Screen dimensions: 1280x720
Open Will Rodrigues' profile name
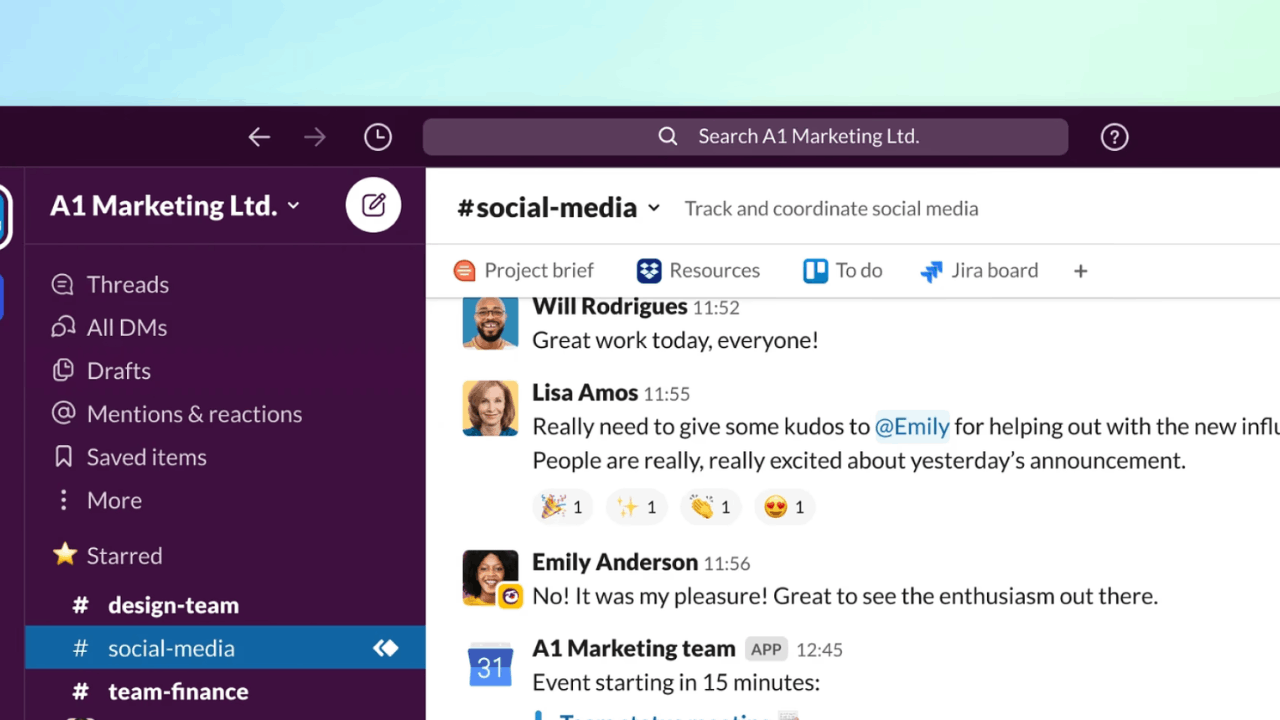[609, 306]
